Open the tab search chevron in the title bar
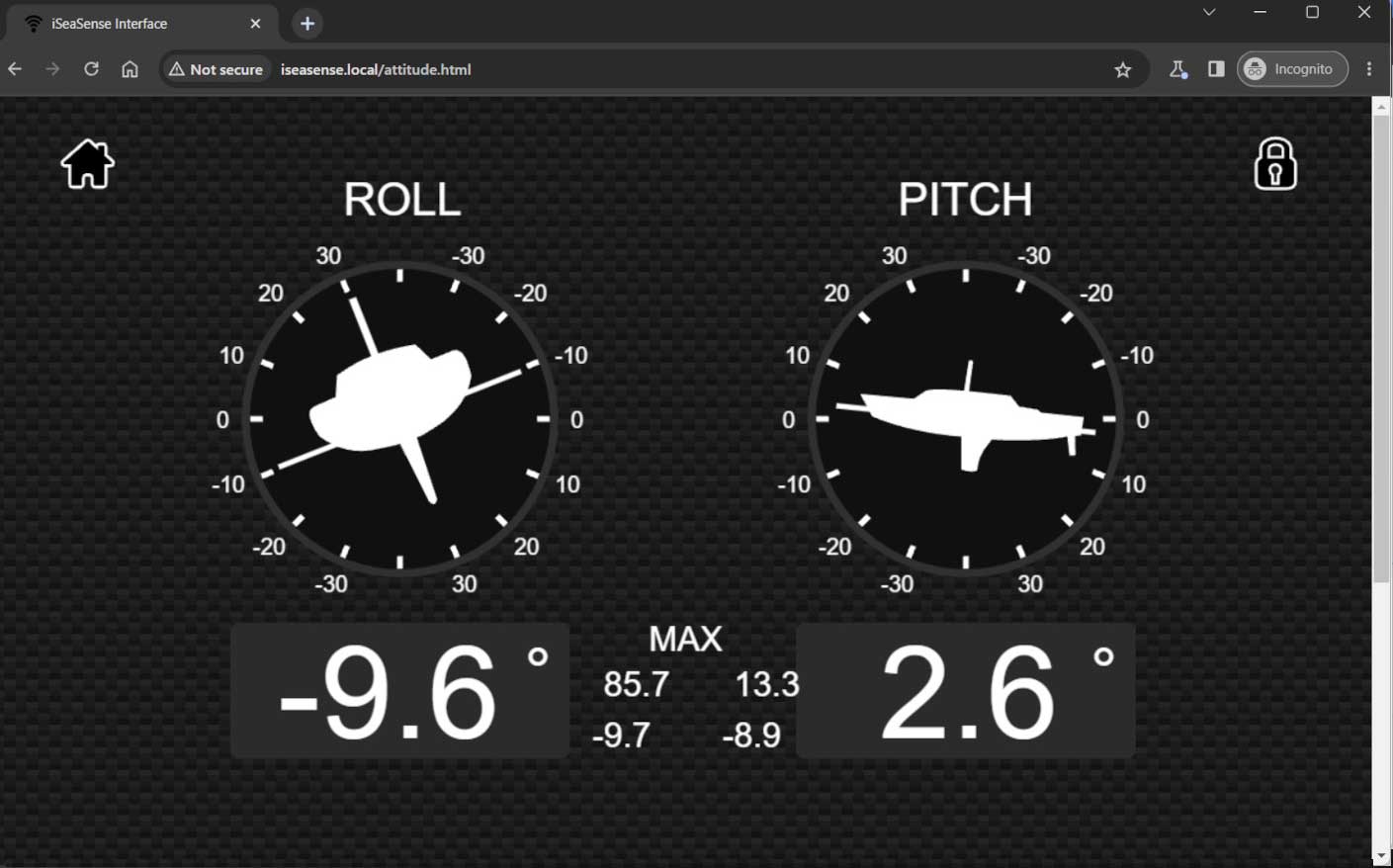Viewport: 1393px width, 868px height. 1208,12
